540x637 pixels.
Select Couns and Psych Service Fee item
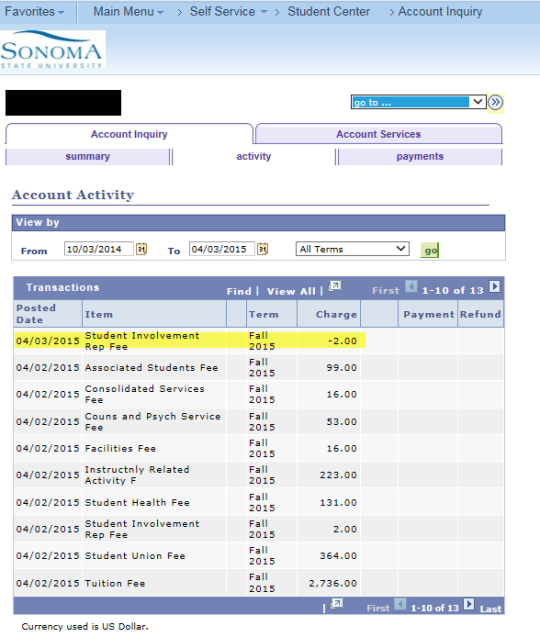tap(152, 422)
